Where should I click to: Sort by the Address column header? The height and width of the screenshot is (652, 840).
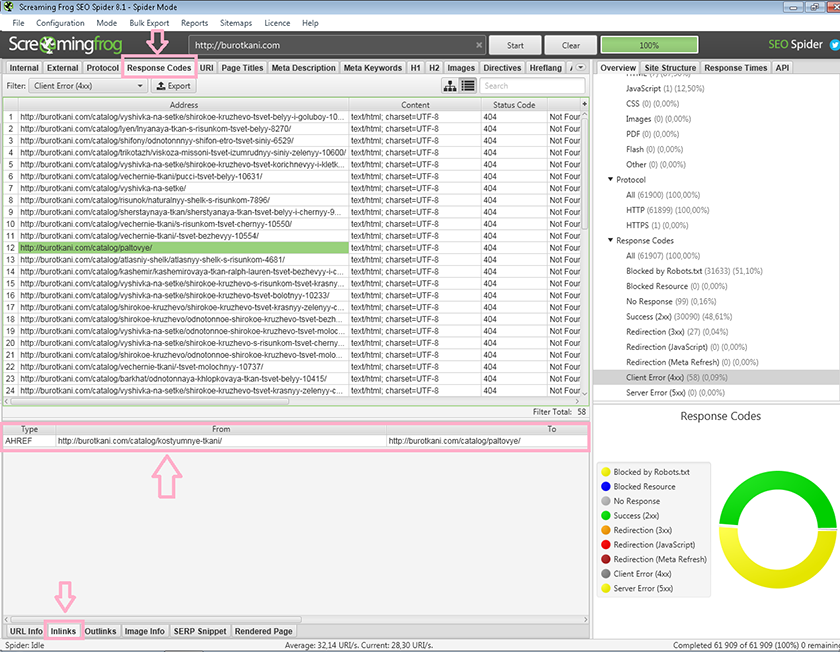(184, 104)
